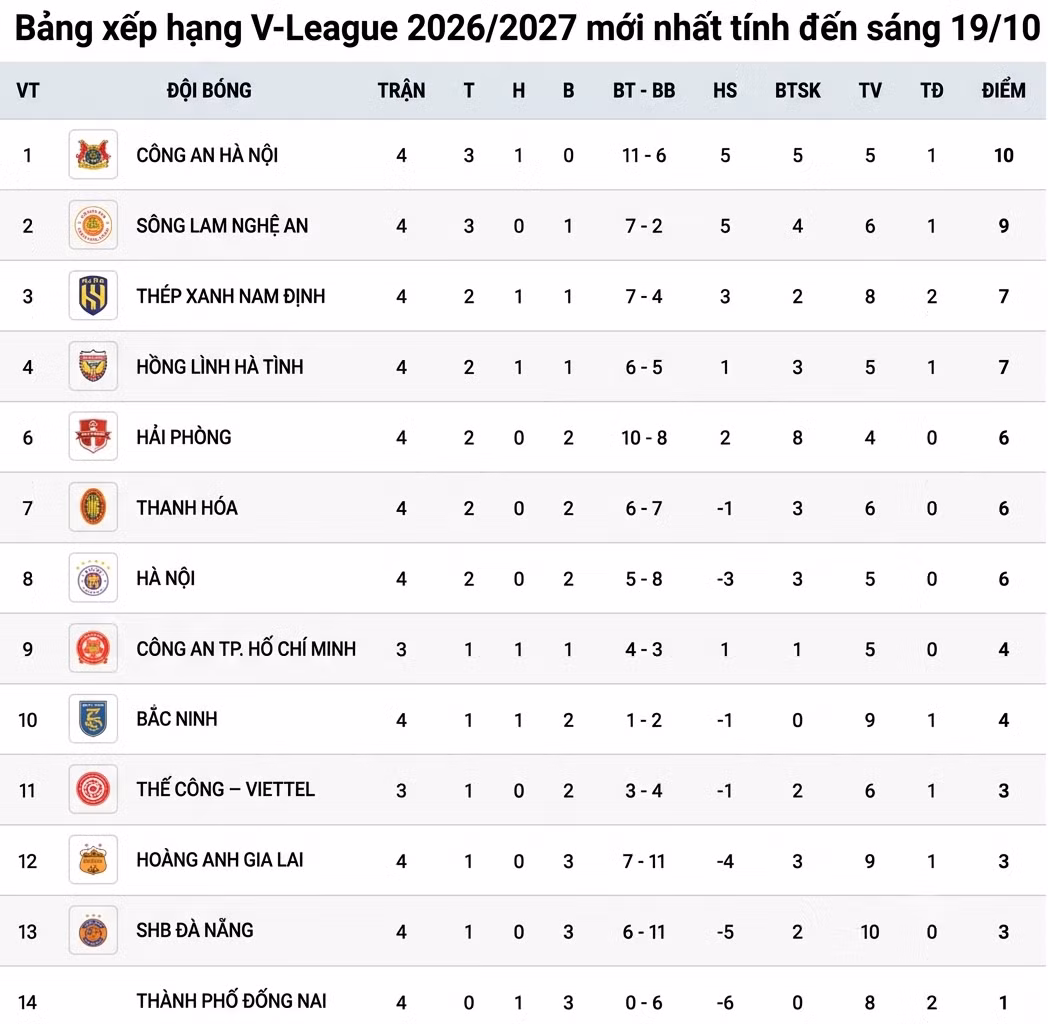1048x1024 pixels.
Task: Click the Hà Nội club emblem
Action: (x=93, y=578)
